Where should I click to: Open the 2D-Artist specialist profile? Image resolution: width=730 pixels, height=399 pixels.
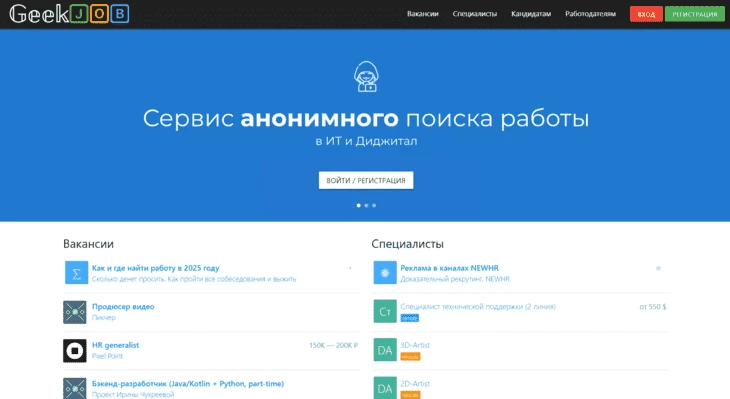pos(415,384)
